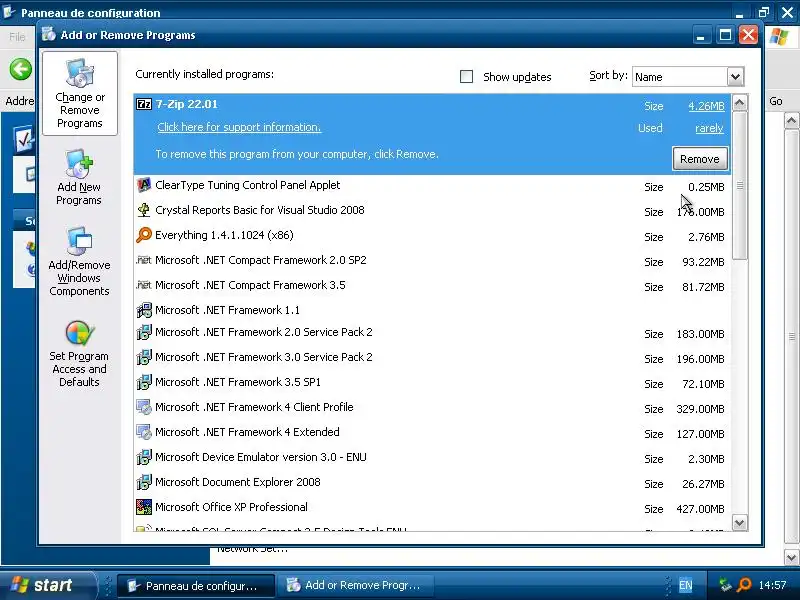Click program list scrollbar up arrow
The height and width of the screenshot is (600, 800).
(x=740, y=103)
